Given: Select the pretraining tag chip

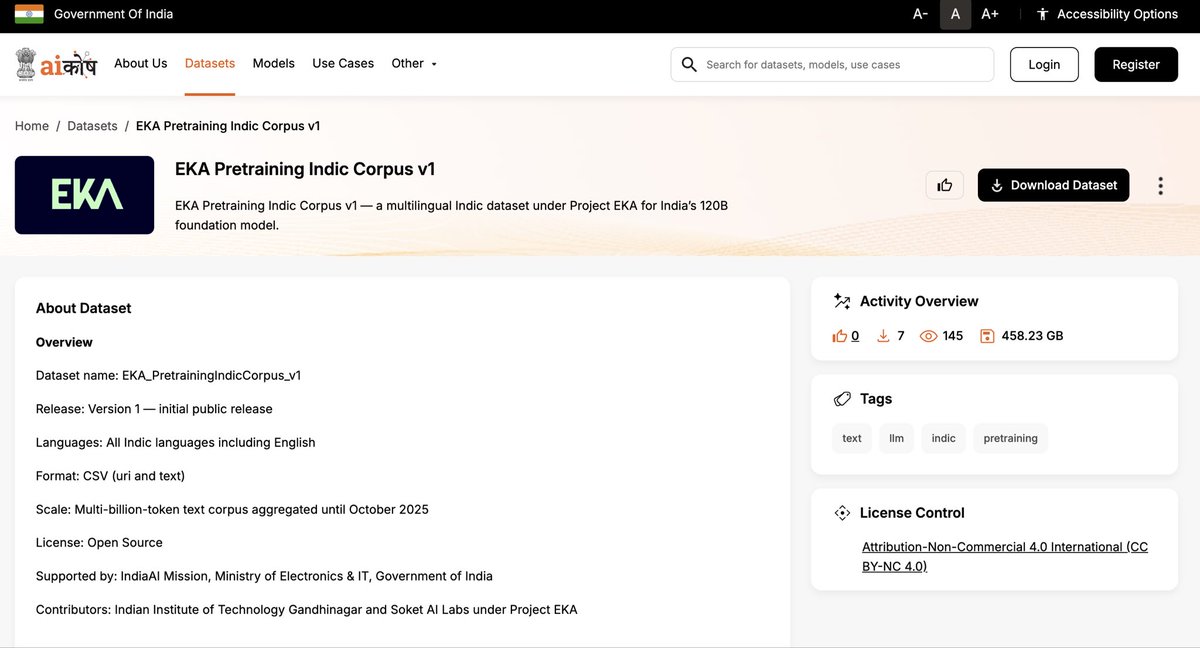Looking at the screenshot, I should (x=1010, y=438).
